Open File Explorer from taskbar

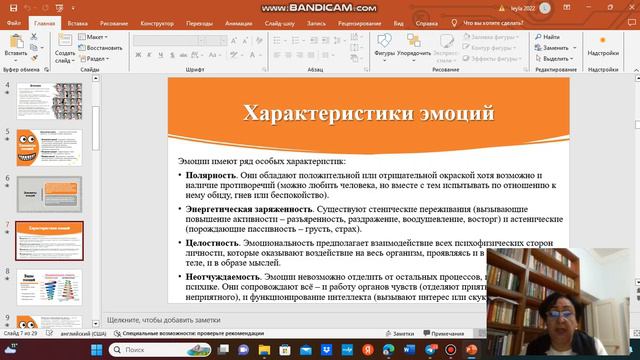click(264, 350)
